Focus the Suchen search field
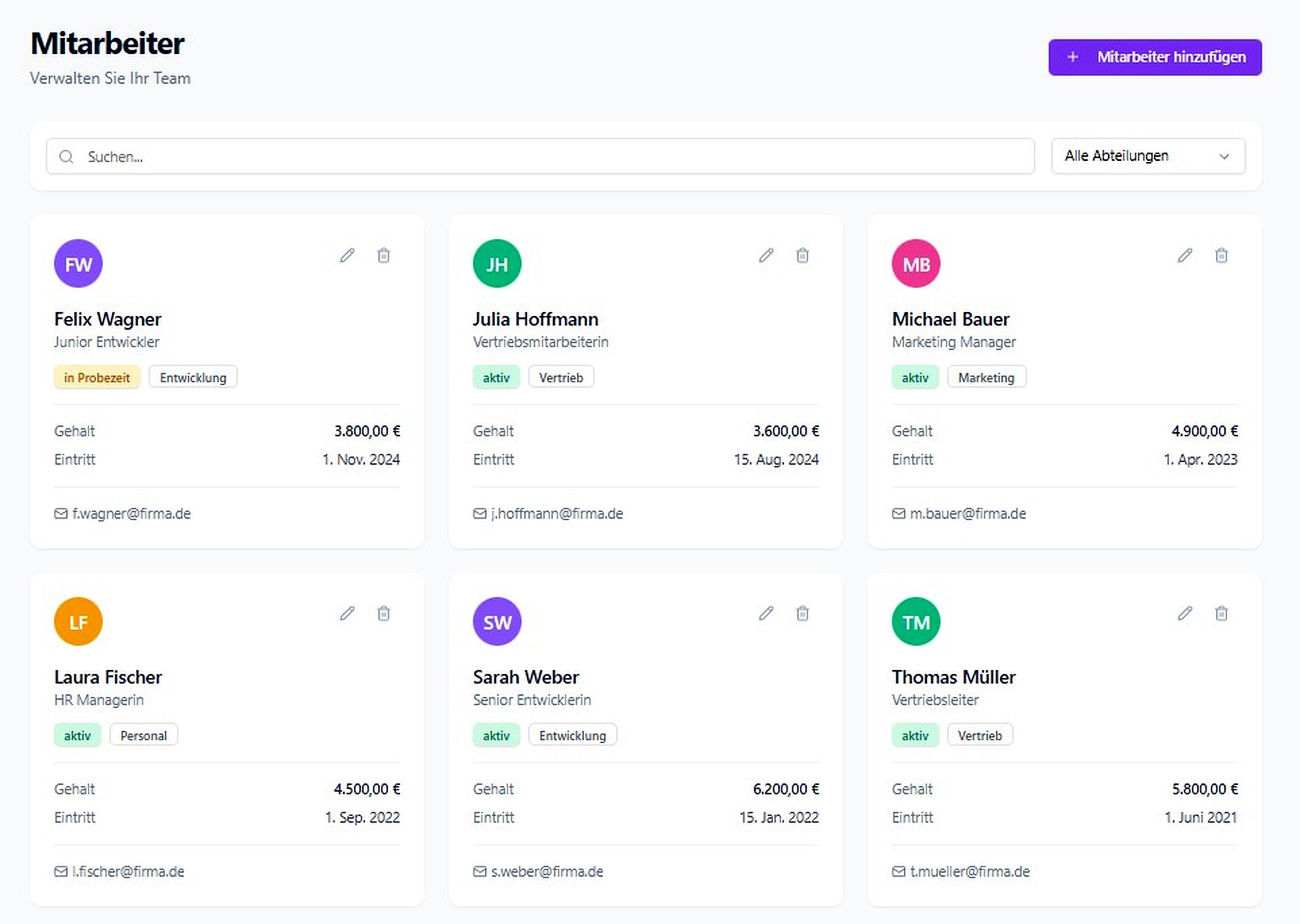 539,157
